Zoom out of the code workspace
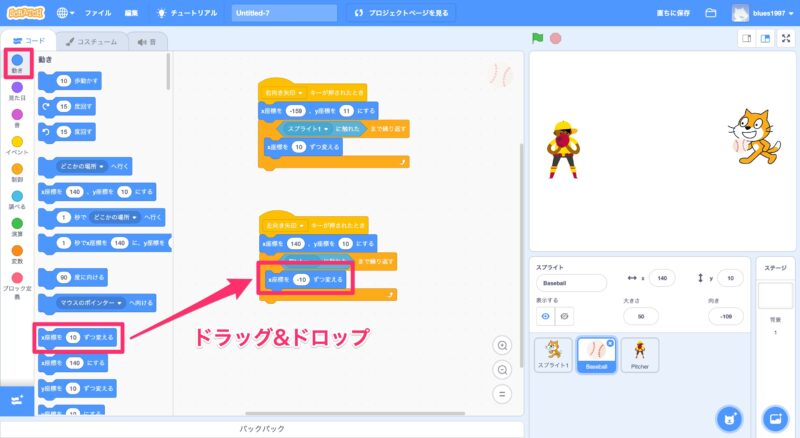This screenshot has height=438, width=800. click(x=503, y=368)
